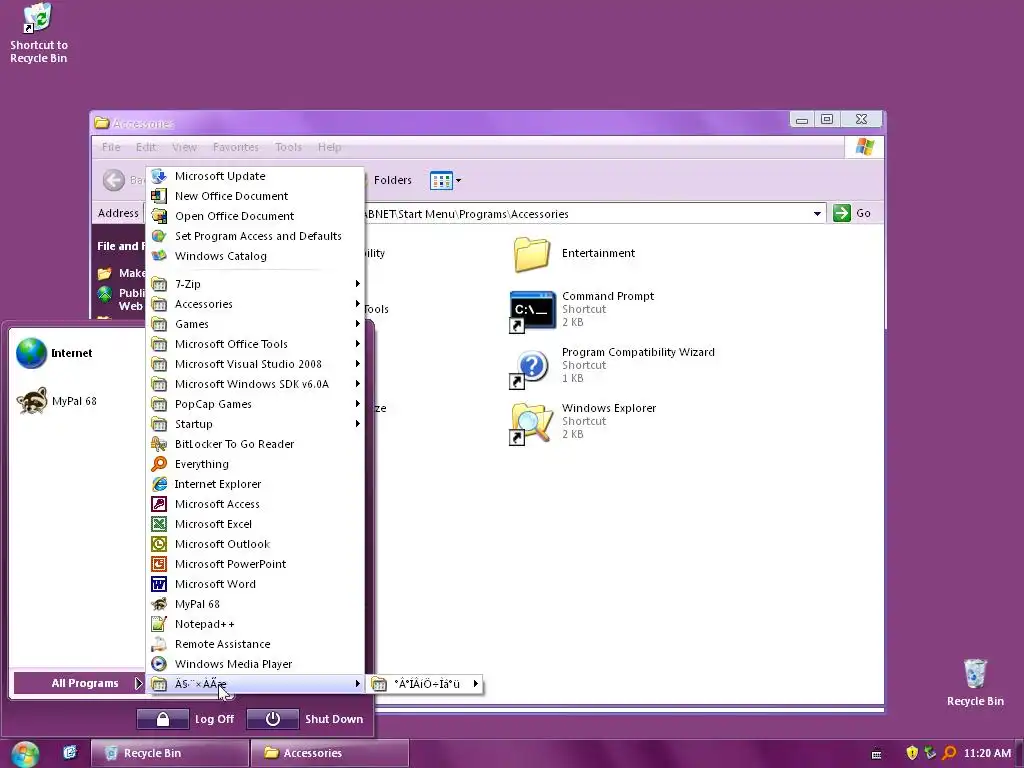Open Windows Explorer shortcut in Accessories
This screenshot has height=768, width=1024.
pyautogui.click(x=583, y=422)
